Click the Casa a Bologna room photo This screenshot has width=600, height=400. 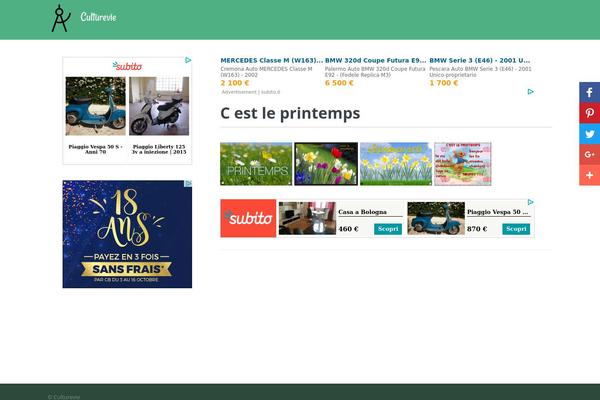(x=307, y=218)
